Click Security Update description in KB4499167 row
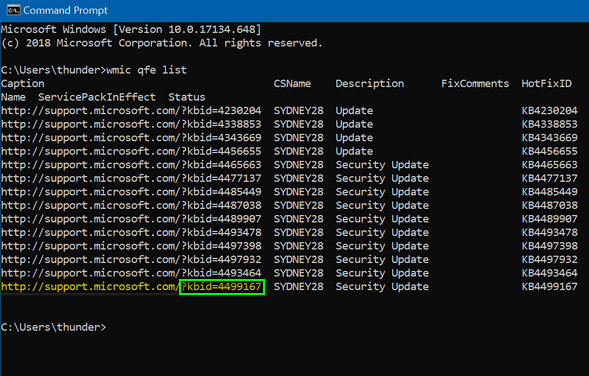Image resolution: width=589 pixels, height=376 pixels. [382, 286]
